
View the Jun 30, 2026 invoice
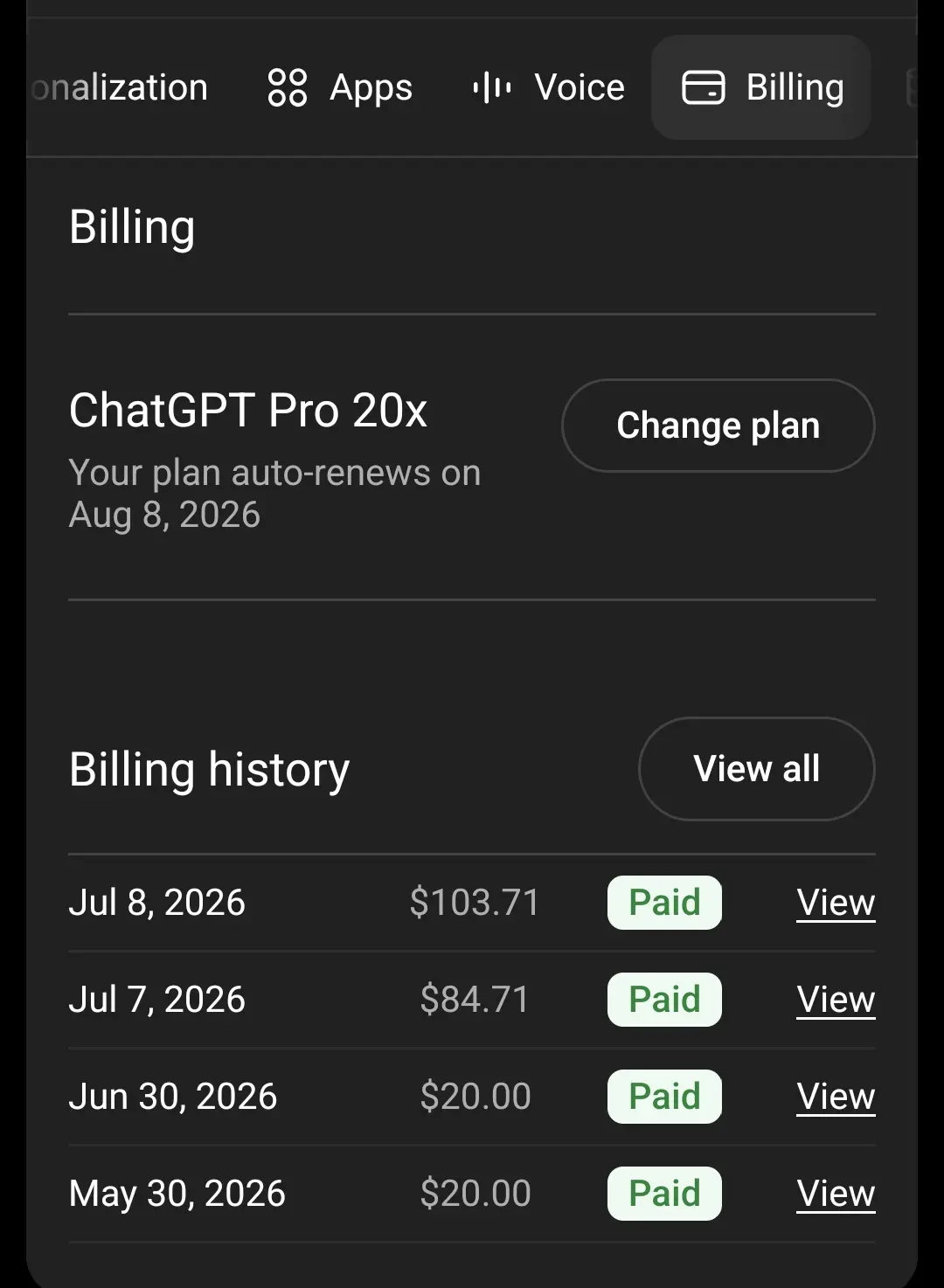coord(836,1097)
